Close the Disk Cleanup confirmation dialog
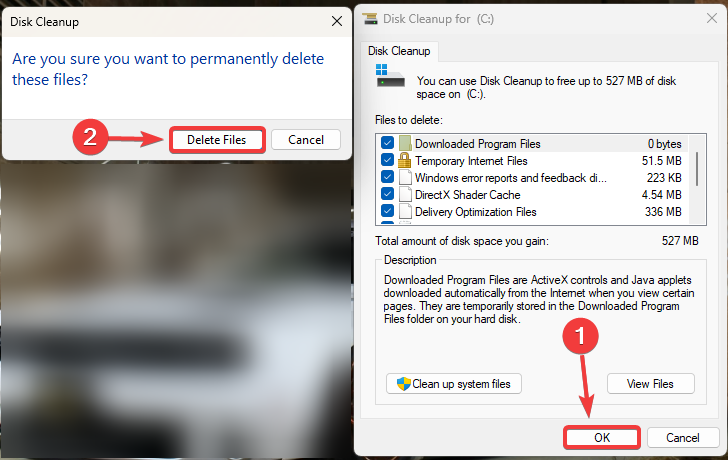 point(337,21)
